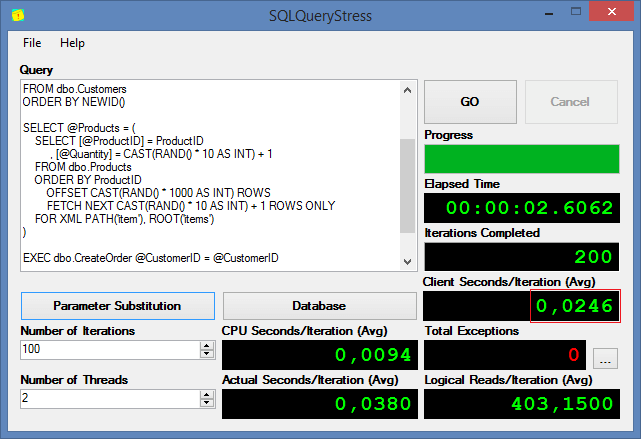Click the query editor scrollbar thumb
The width and height of the screenshot is (641, 439).
pos(407,186)
